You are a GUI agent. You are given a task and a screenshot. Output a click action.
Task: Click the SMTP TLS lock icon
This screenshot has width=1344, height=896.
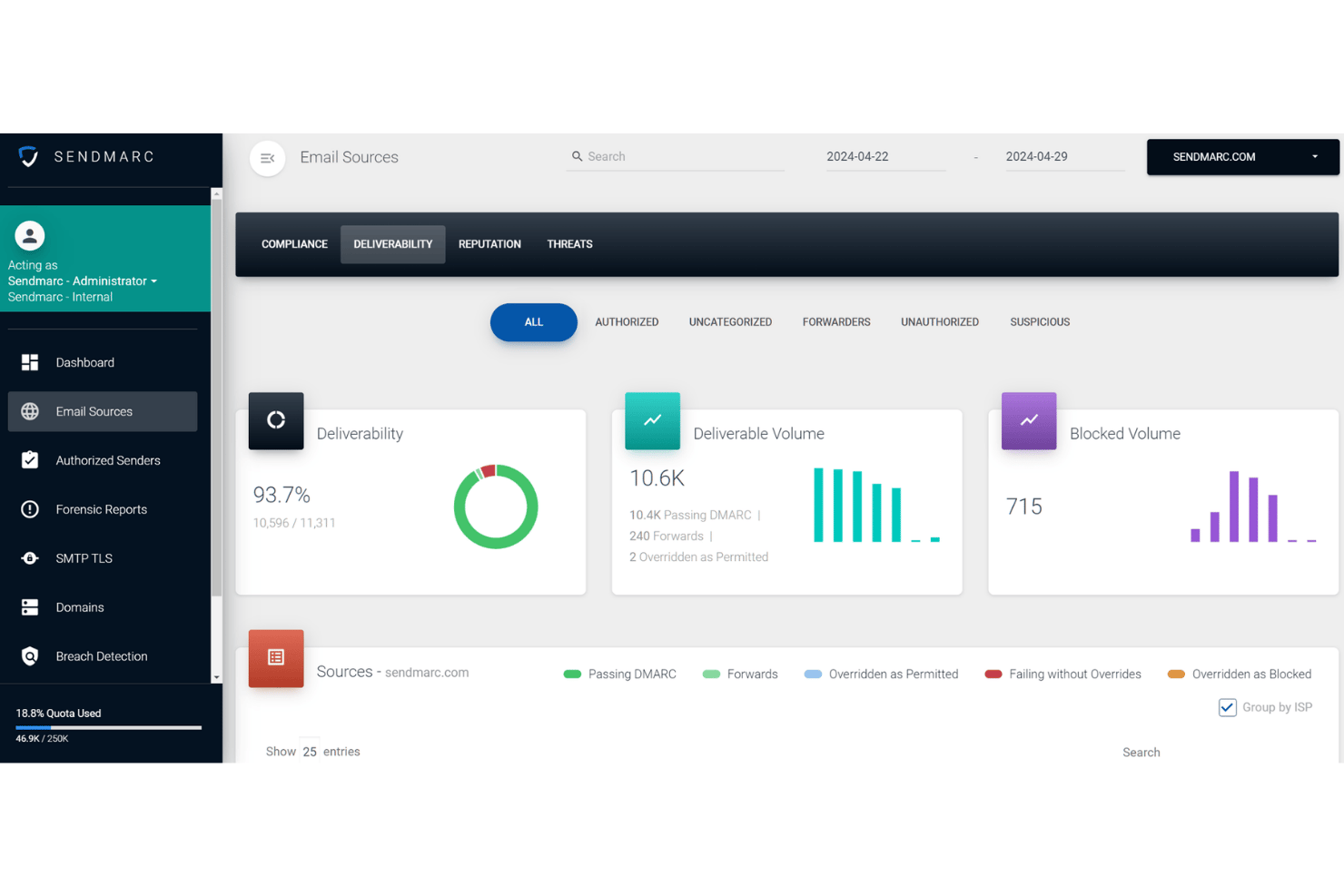(30, 558)
